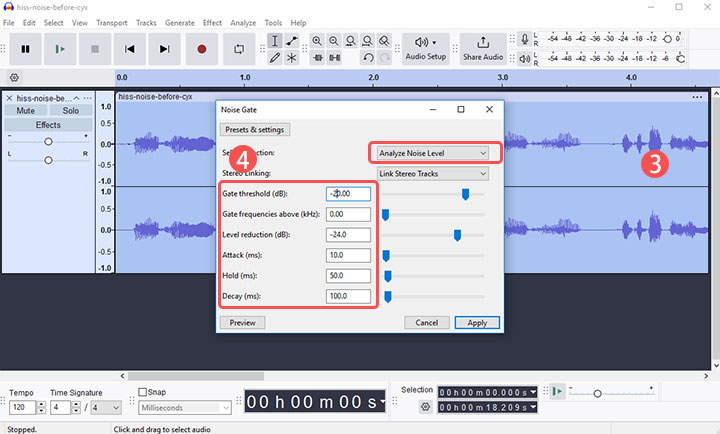Solo the hiss-noise track
Screen dimensions: 720x434
71,111
